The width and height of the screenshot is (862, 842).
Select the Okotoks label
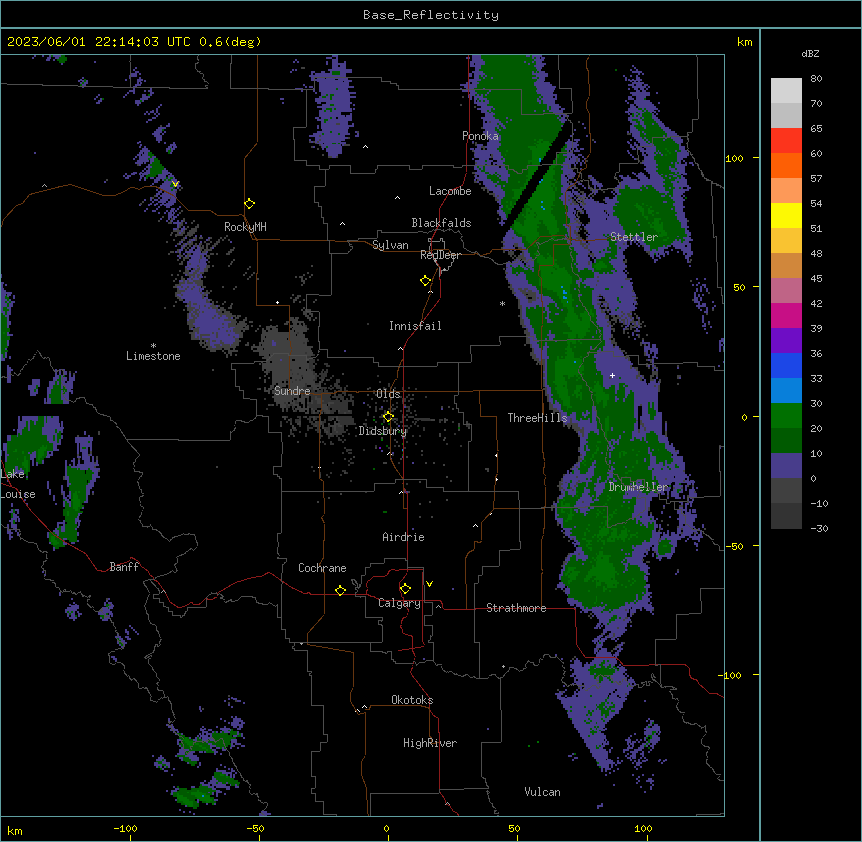pyautogui.click(x=412, y=700)
